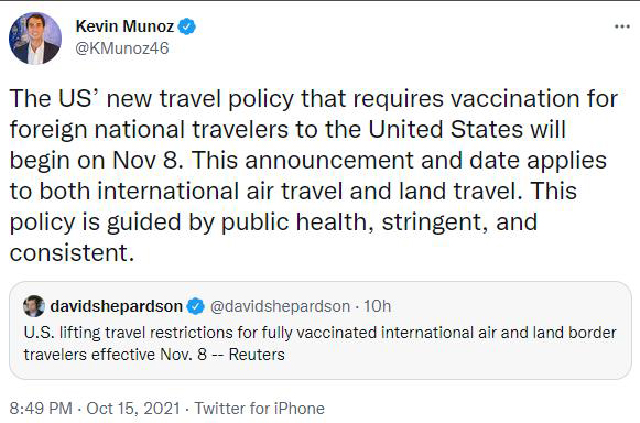Open the three-dot more options menu
640x423 pixels.
622,27
